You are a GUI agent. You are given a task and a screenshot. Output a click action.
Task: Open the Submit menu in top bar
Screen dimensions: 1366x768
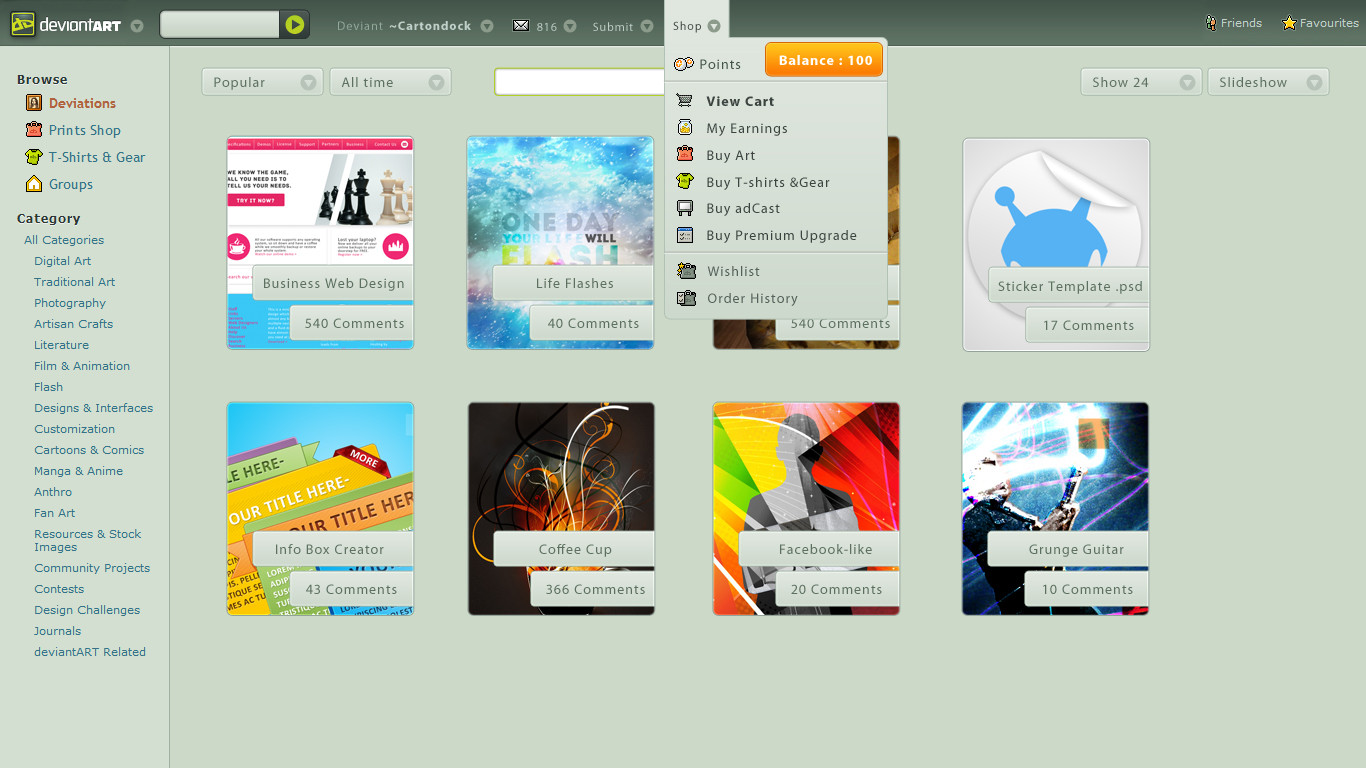click(x=622, y=26)
